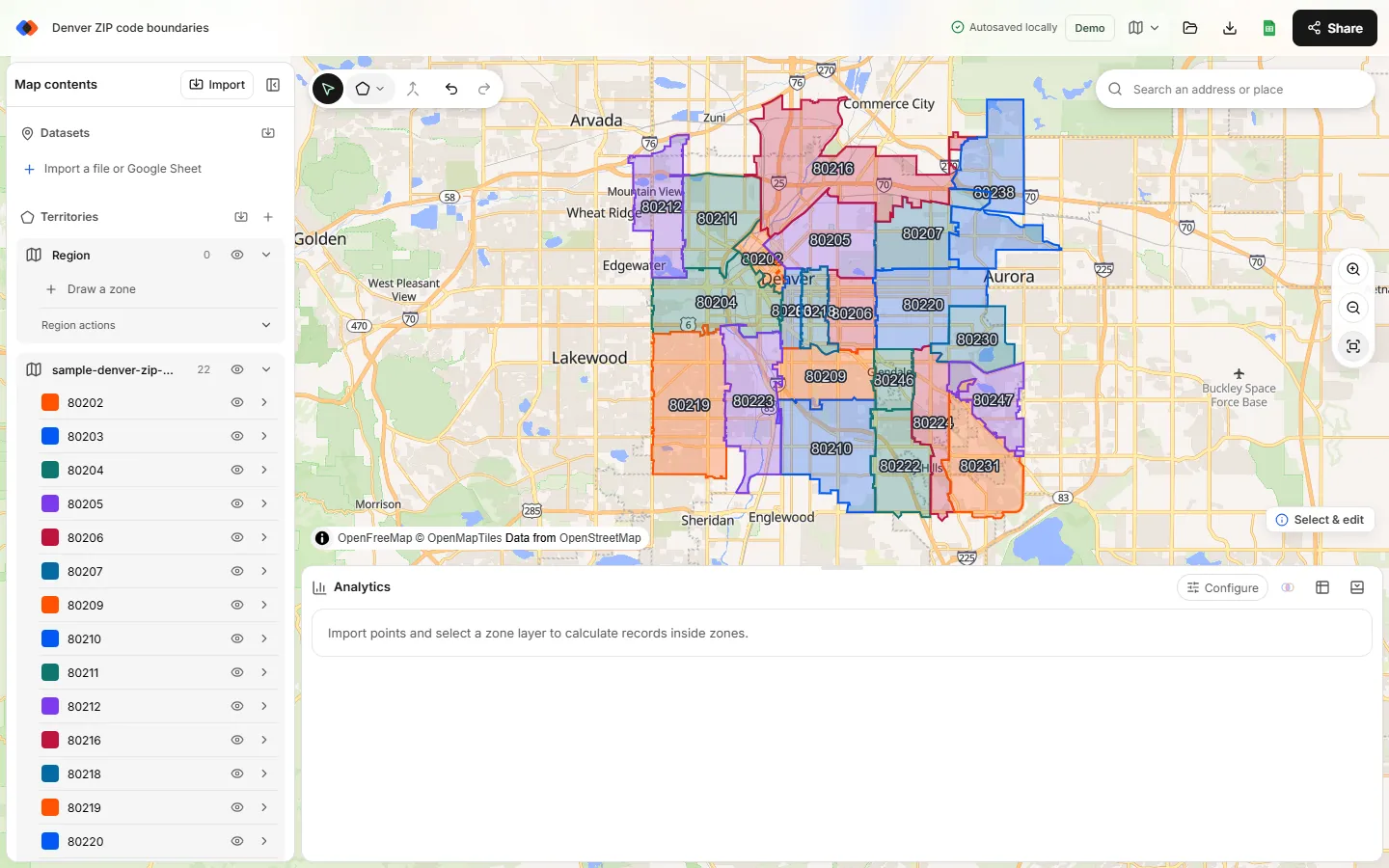1389x868 pixels.
Task: Click the import icon beside Datasets
Action: click(x=268, y=133)
